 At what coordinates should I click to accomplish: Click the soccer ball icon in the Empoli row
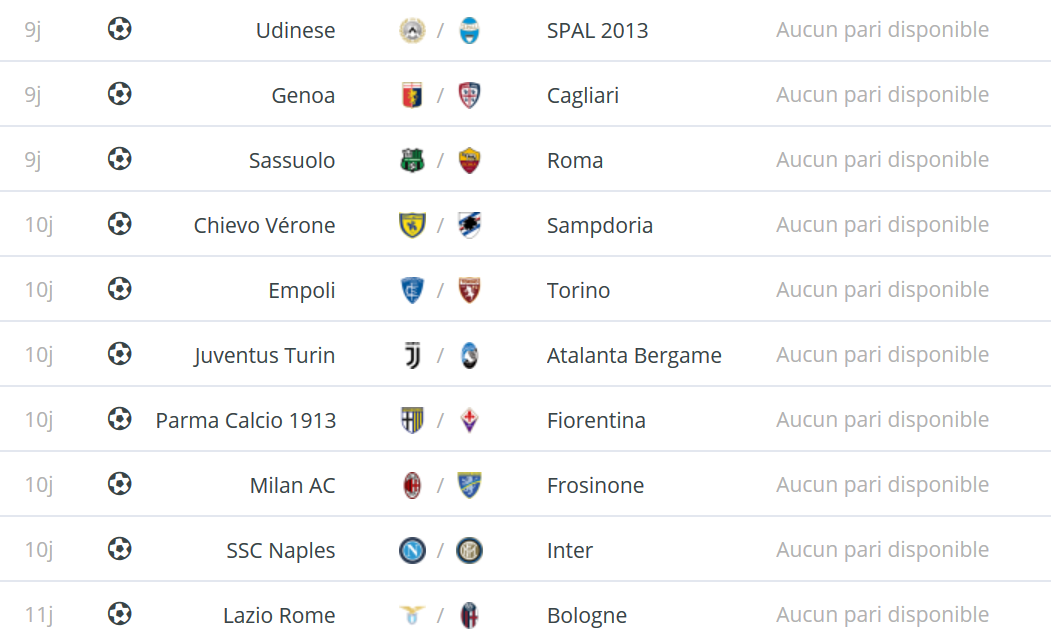pyautogui.click(x=119, y=289)
